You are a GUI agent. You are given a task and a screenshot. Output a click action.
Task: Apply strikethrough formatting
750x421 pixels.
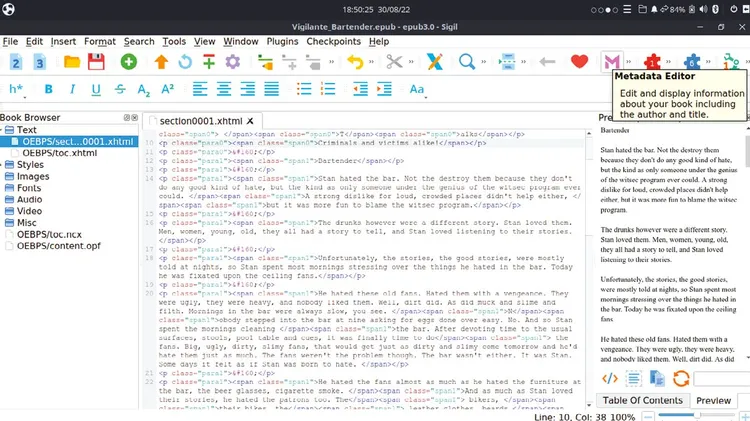(120, 89)
